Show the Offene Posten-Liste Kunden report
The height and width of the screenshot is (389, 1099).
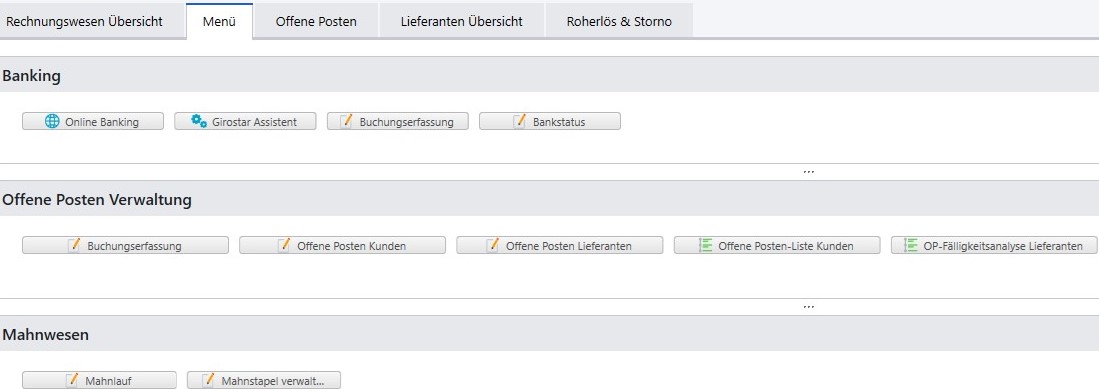pyautogui.click(x=777, y=245)
